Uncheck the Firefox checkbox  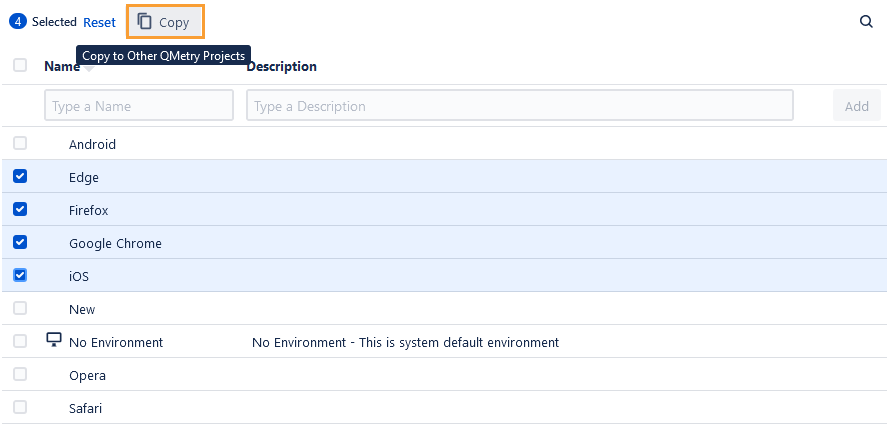20,210
